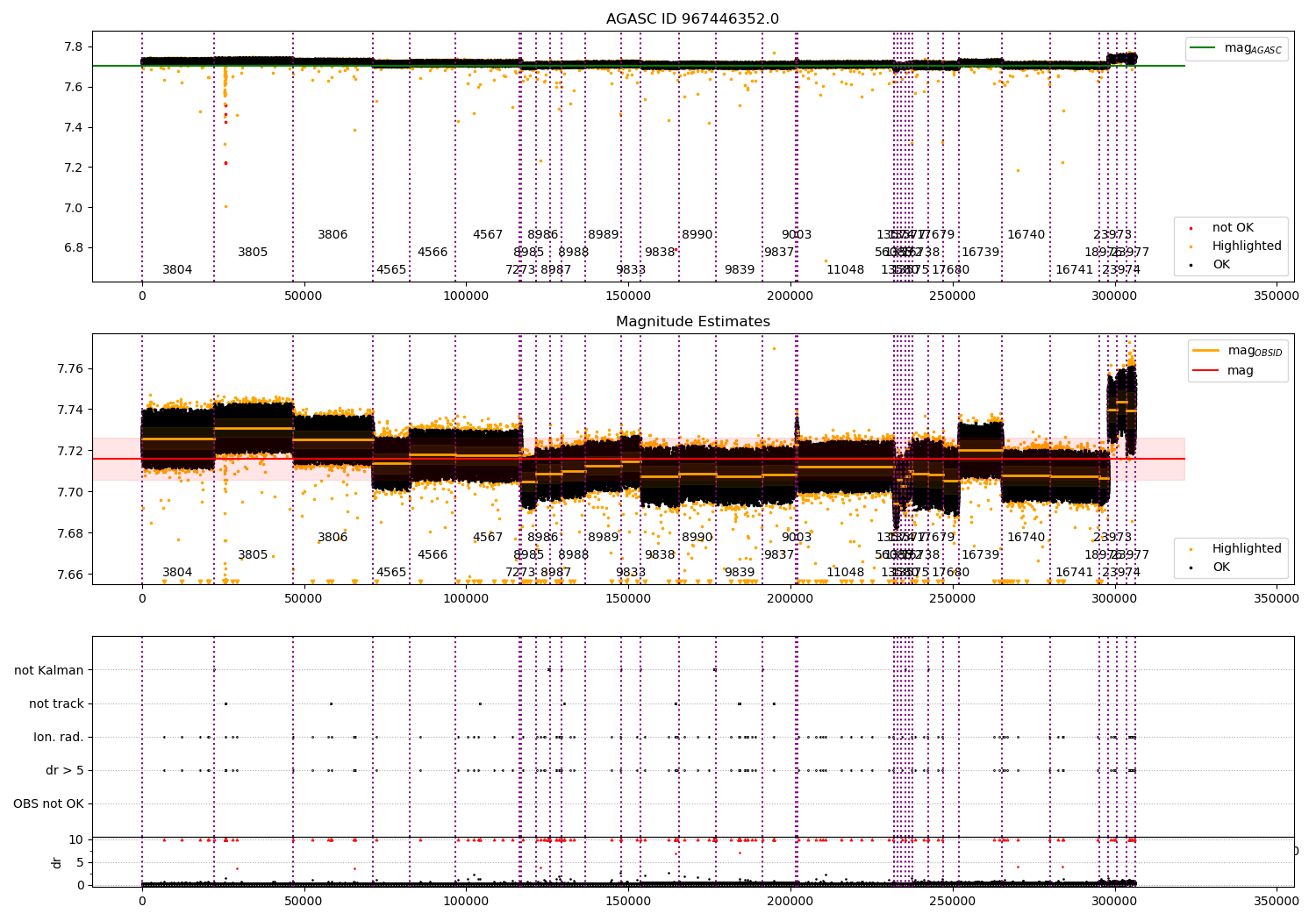1316x921 pixels.
Task: Click obsid label 9003 in middle panel
Action: pyautogui.click(x=797, y=538)
